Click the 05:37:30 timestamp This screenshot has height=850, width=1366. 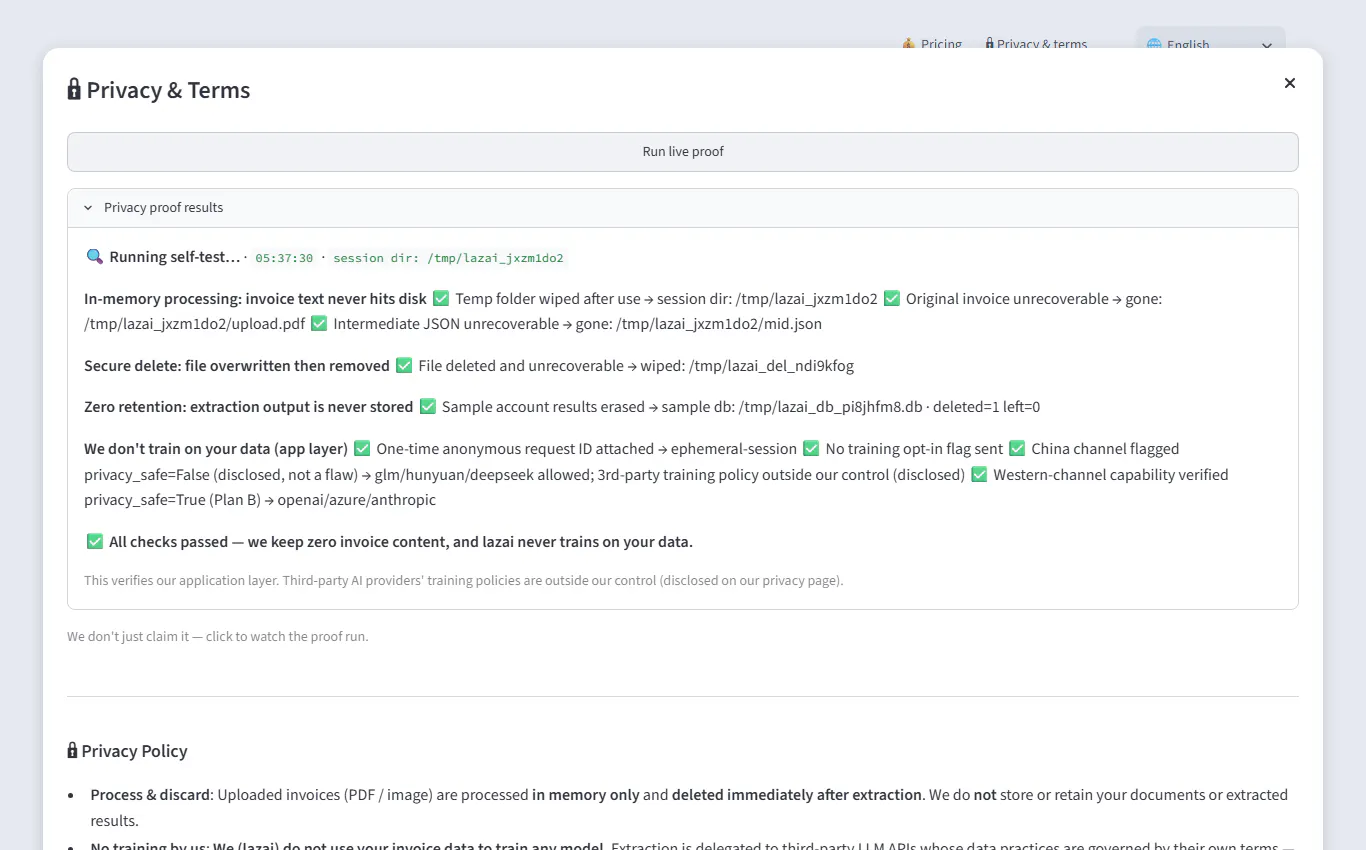[x=284, y=258]
